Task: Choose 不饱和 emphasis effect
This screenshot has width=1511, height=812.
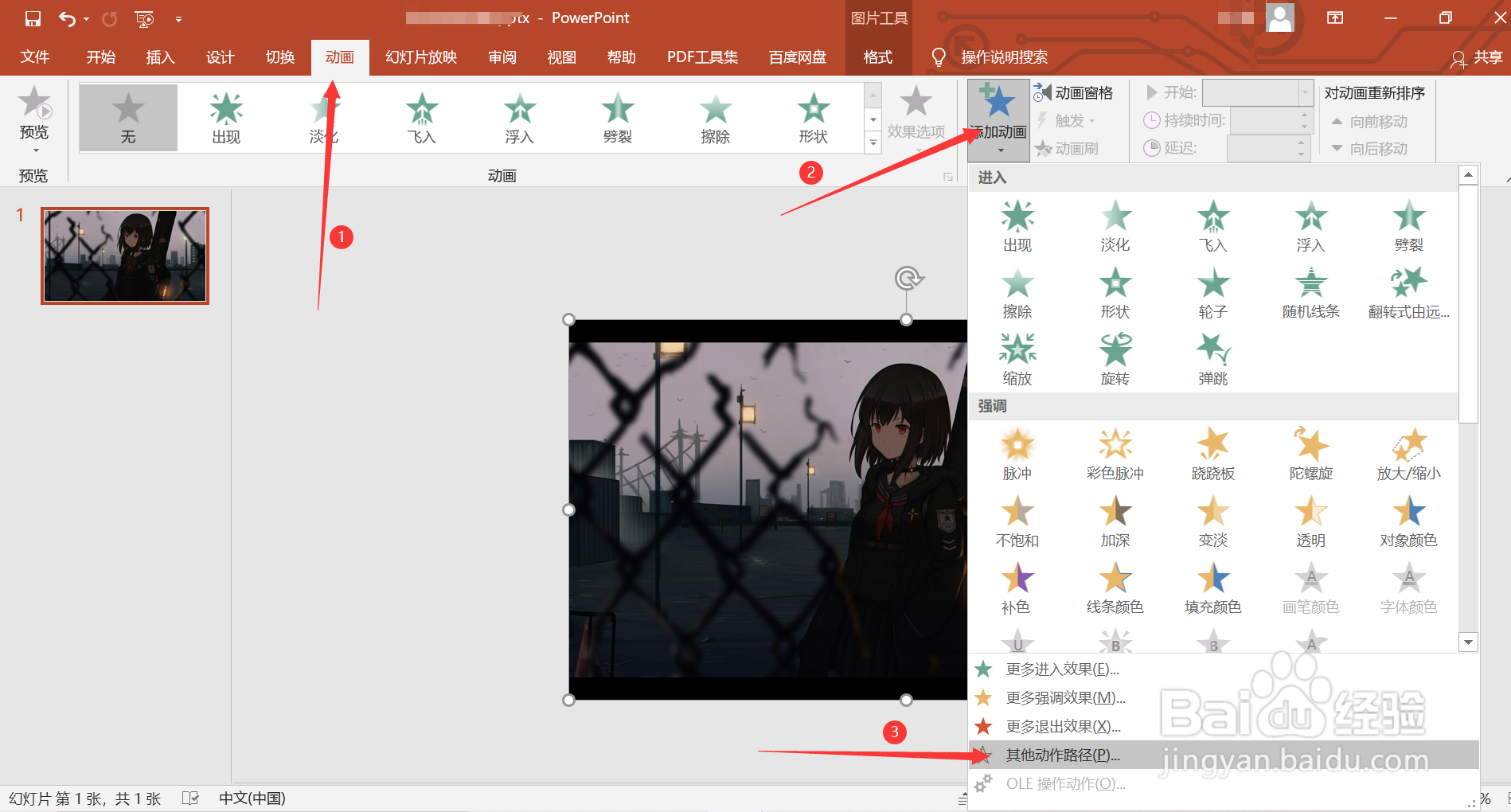Action: click(x=1017, y=521)
